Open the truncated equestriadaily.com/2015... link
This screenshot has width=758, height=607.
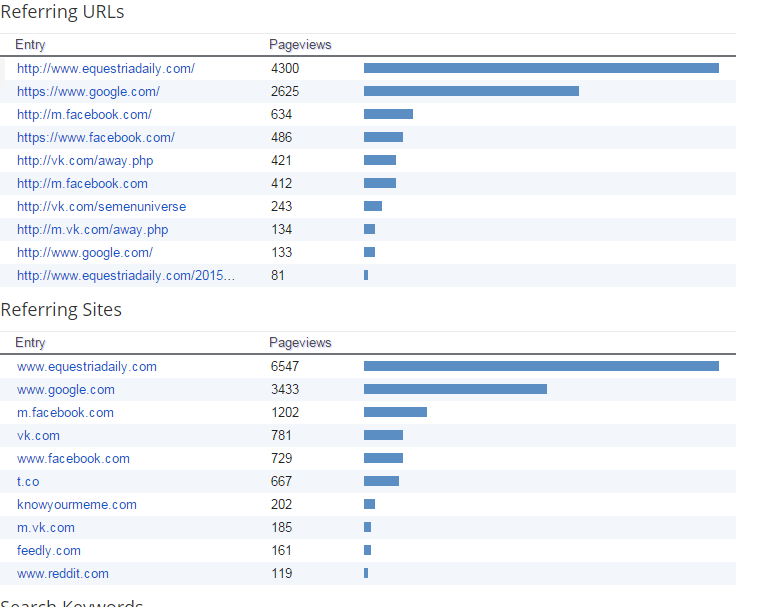point(126,275)
